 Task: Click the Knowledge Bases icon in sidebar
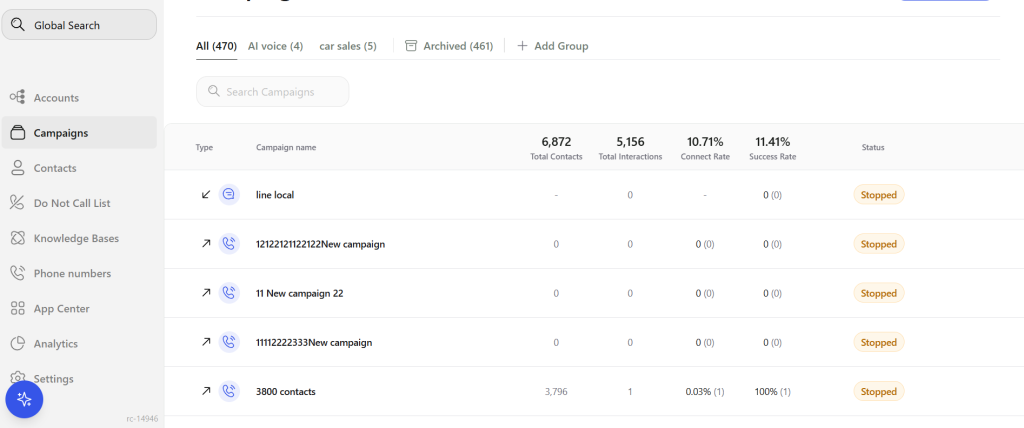pyautogui.click(x=18, y=239)
